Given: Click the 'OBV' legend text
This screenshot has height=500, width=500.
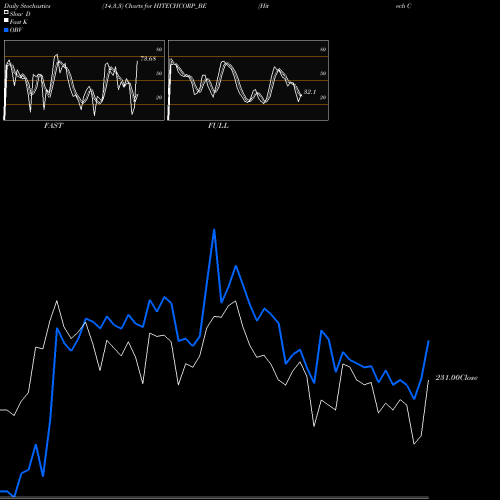Looking at the screenshot, I should 16,30.
